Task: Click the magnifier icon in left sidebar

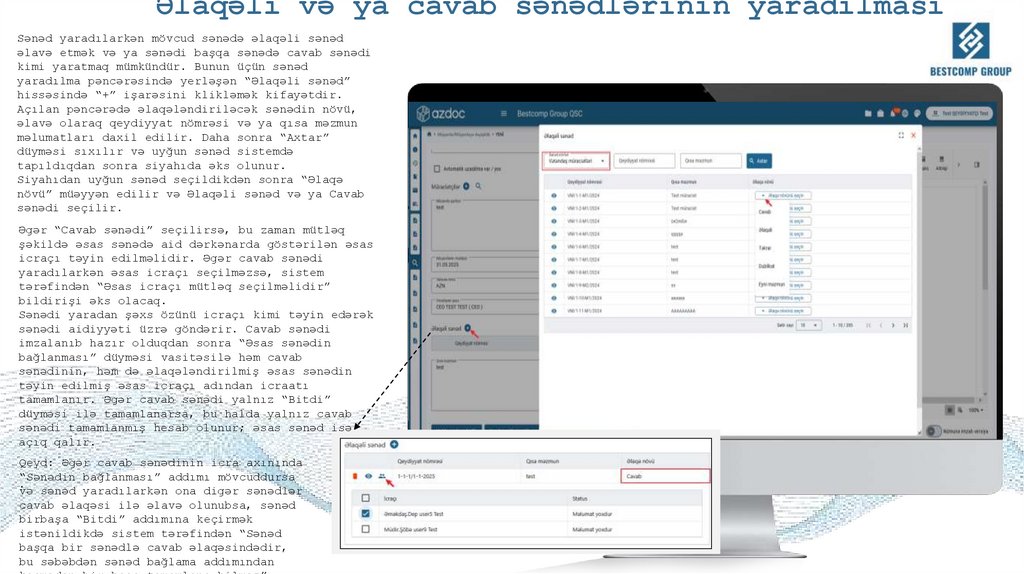Action: coord(415,263)
